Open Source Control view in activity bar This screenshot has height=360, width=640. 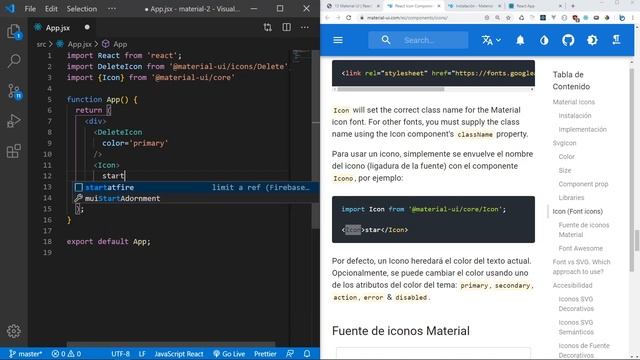[14, 91]
